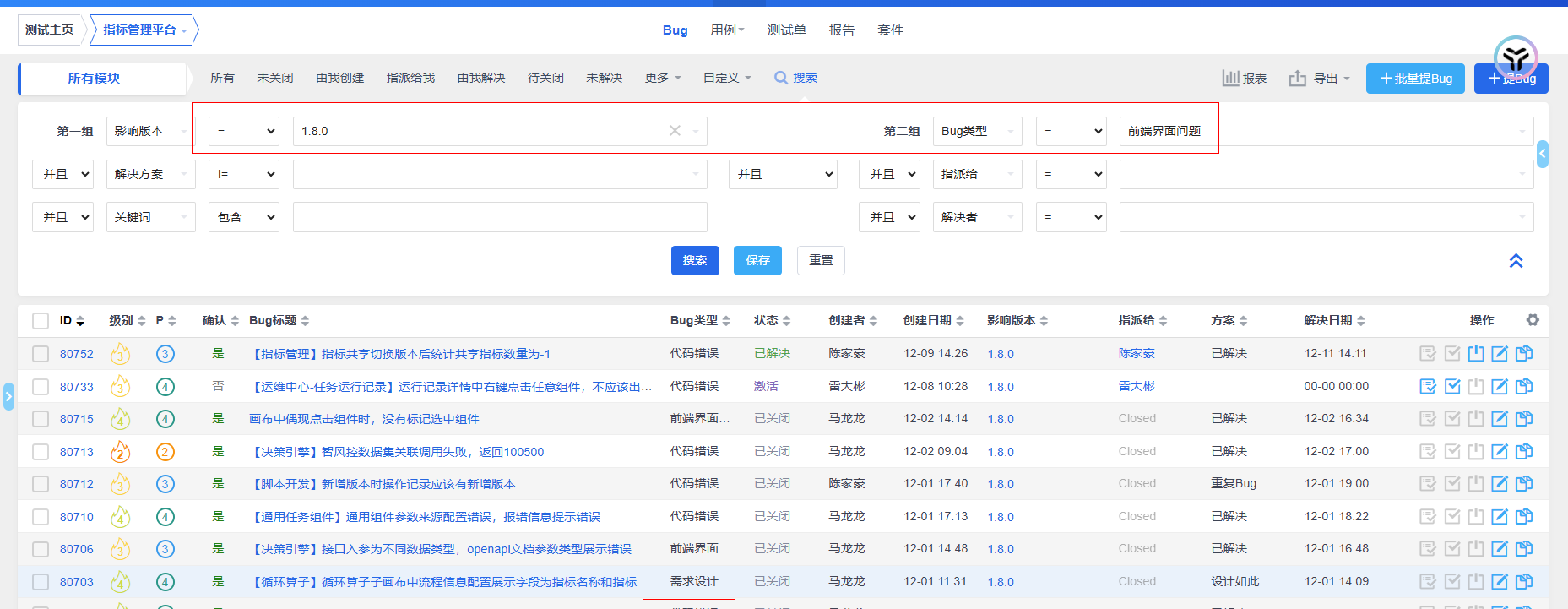Tick the checkbox for bug 80752
Image resolution: width=1568 pixels, height=609 pixels.
pos(41,354)
